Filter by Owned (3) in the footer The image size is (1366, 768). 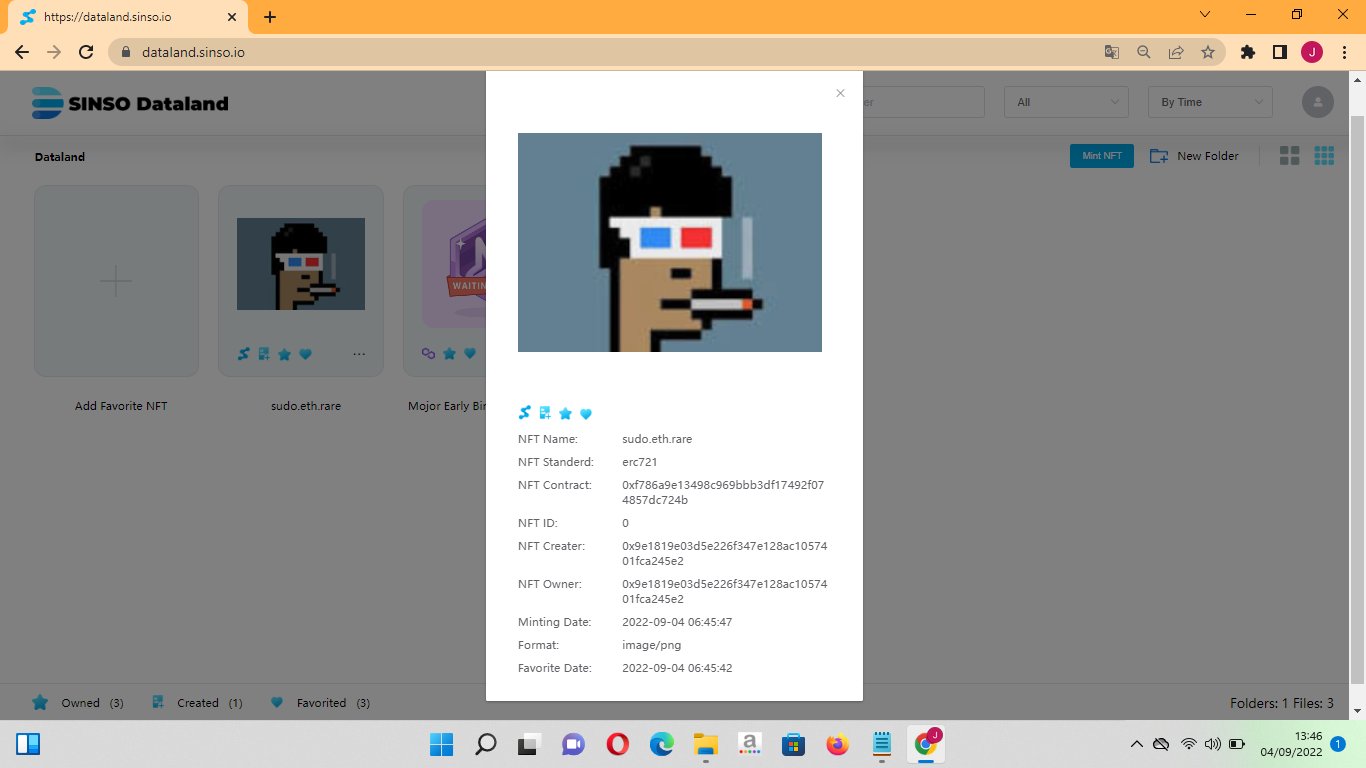click(78, 703)
